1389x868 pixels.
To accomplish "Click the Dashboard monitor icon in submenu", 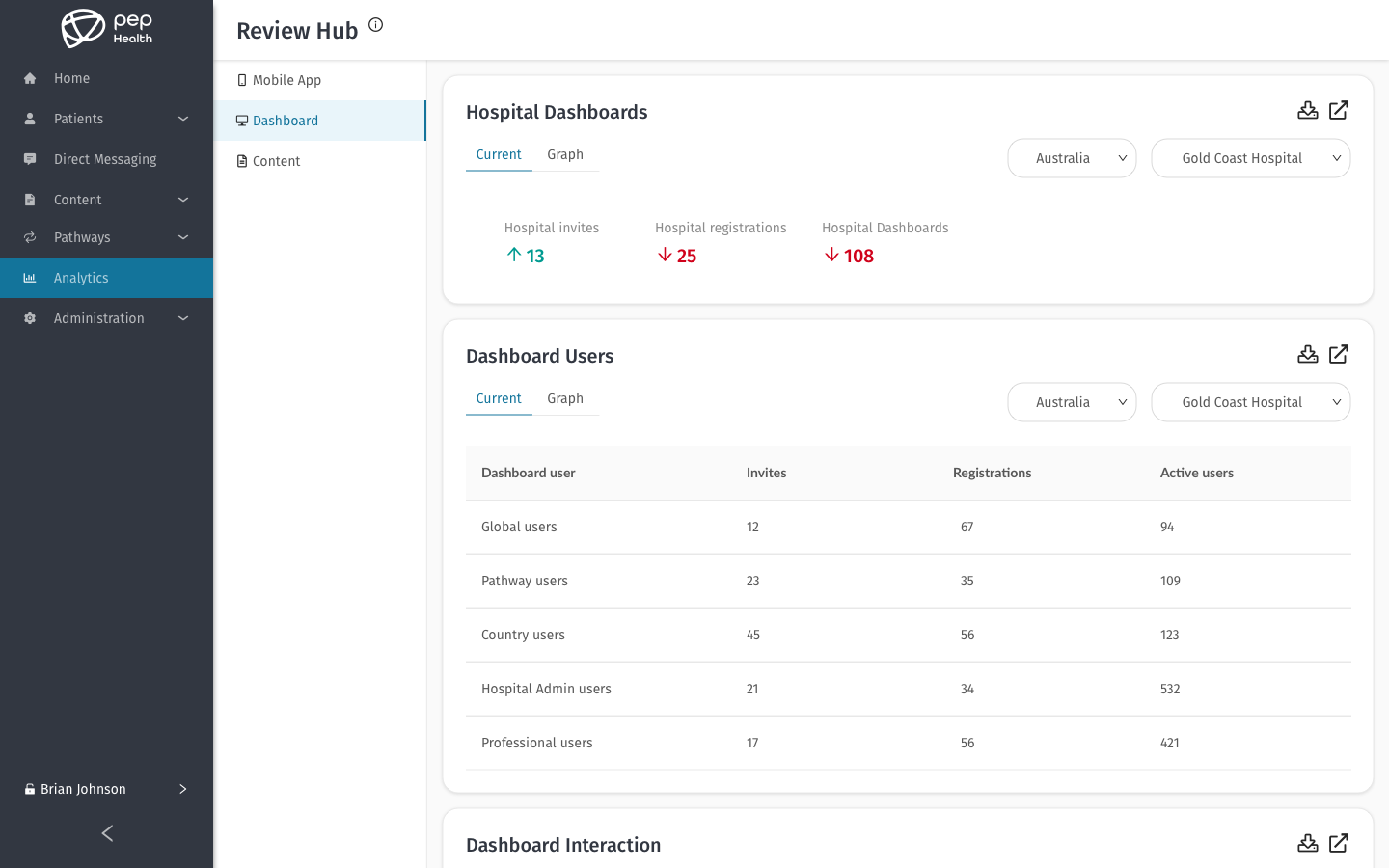I will [x=242, y=121].
